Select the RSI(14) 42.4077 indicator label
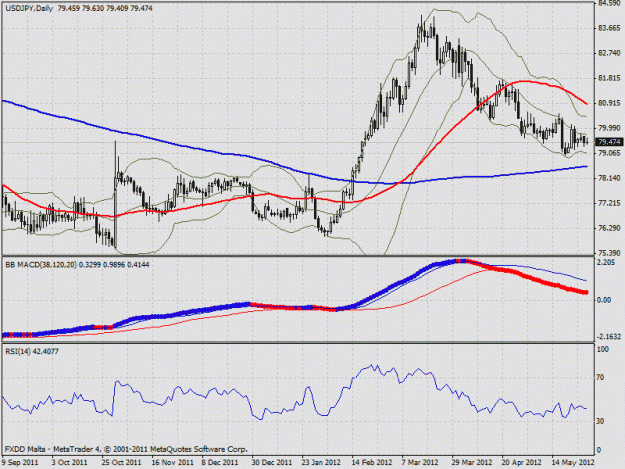Image resolution: width=625 pixels, height=469 pixels. (32, 351)
